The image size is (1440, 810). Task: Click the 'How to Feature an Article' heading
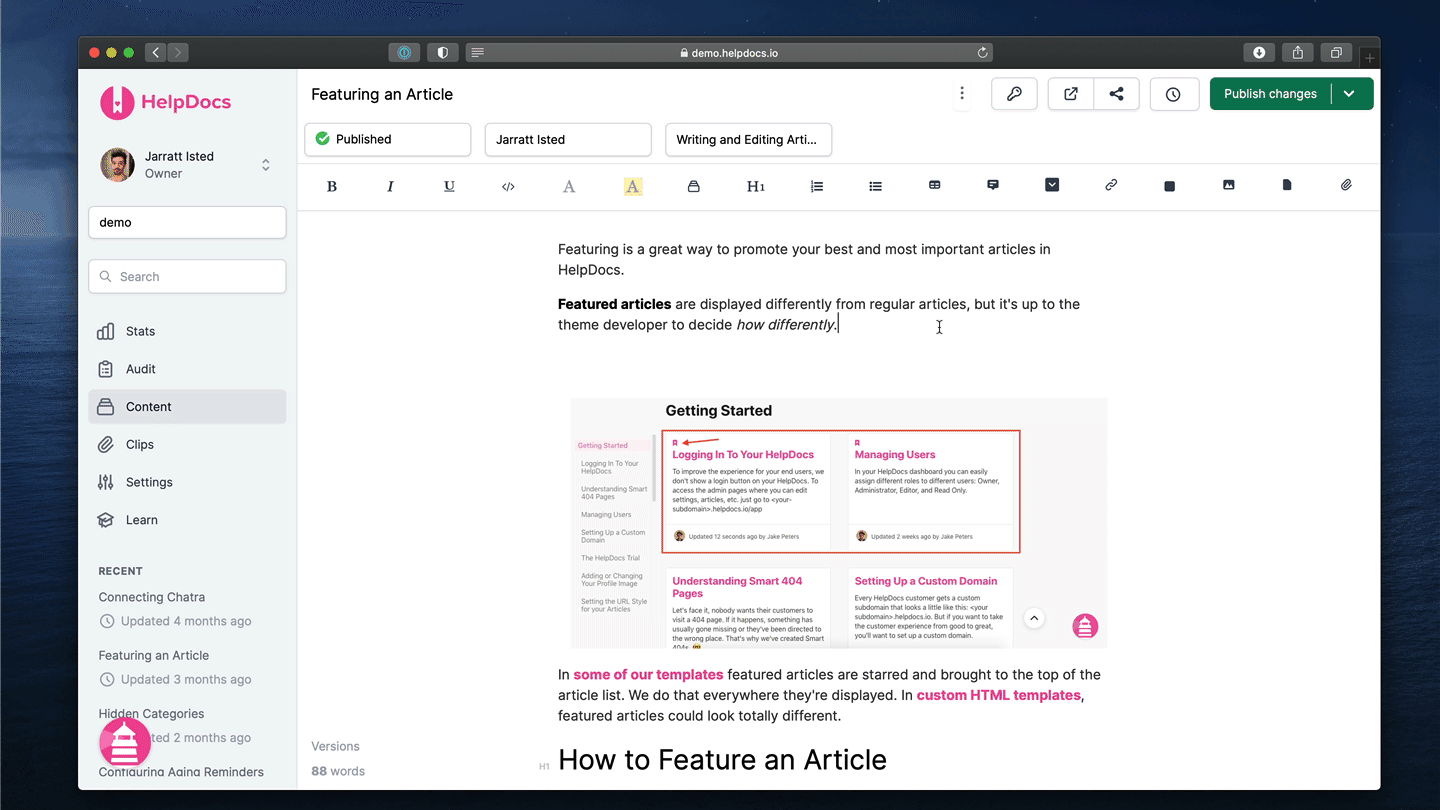pyautogui.click(x=722, y=760)
